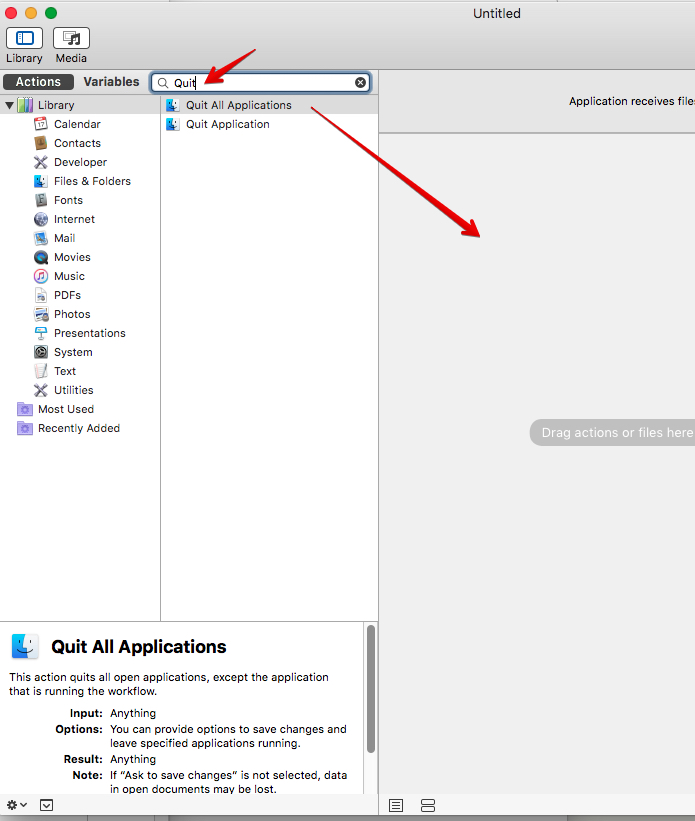
Task: Open the Recently Added smart folder
Action: (x=69, y=428)
